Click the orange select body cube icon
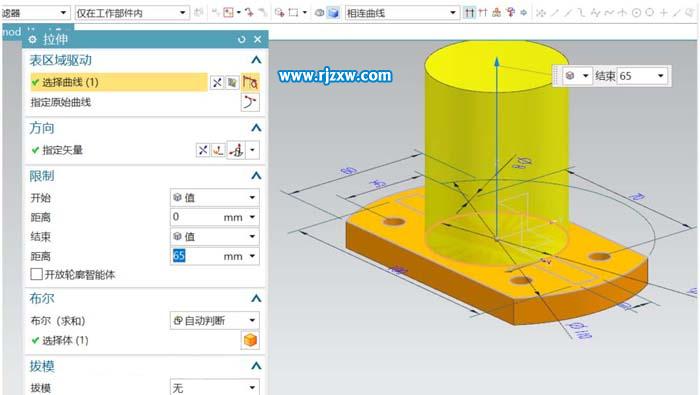The image size is (700, 395). click(250, 340)
